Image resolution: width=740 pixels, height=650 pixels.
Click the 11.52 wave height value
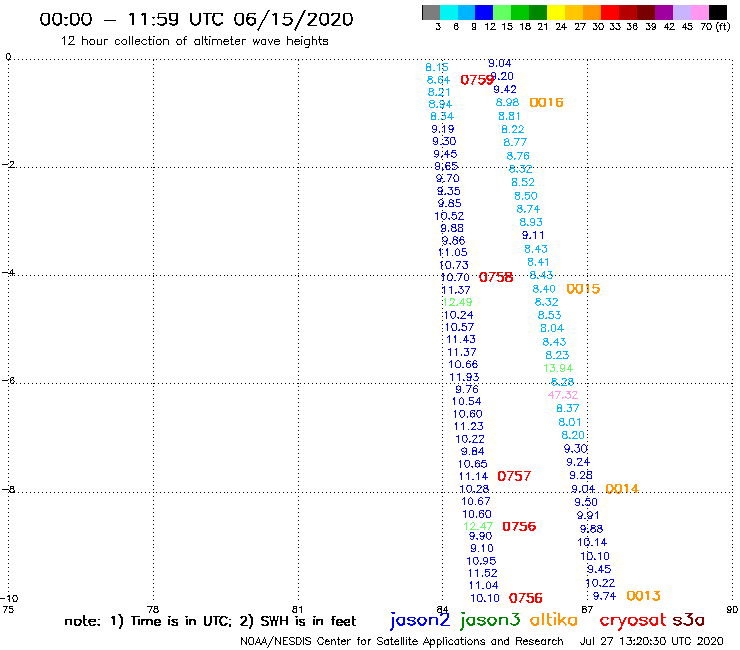482,573
